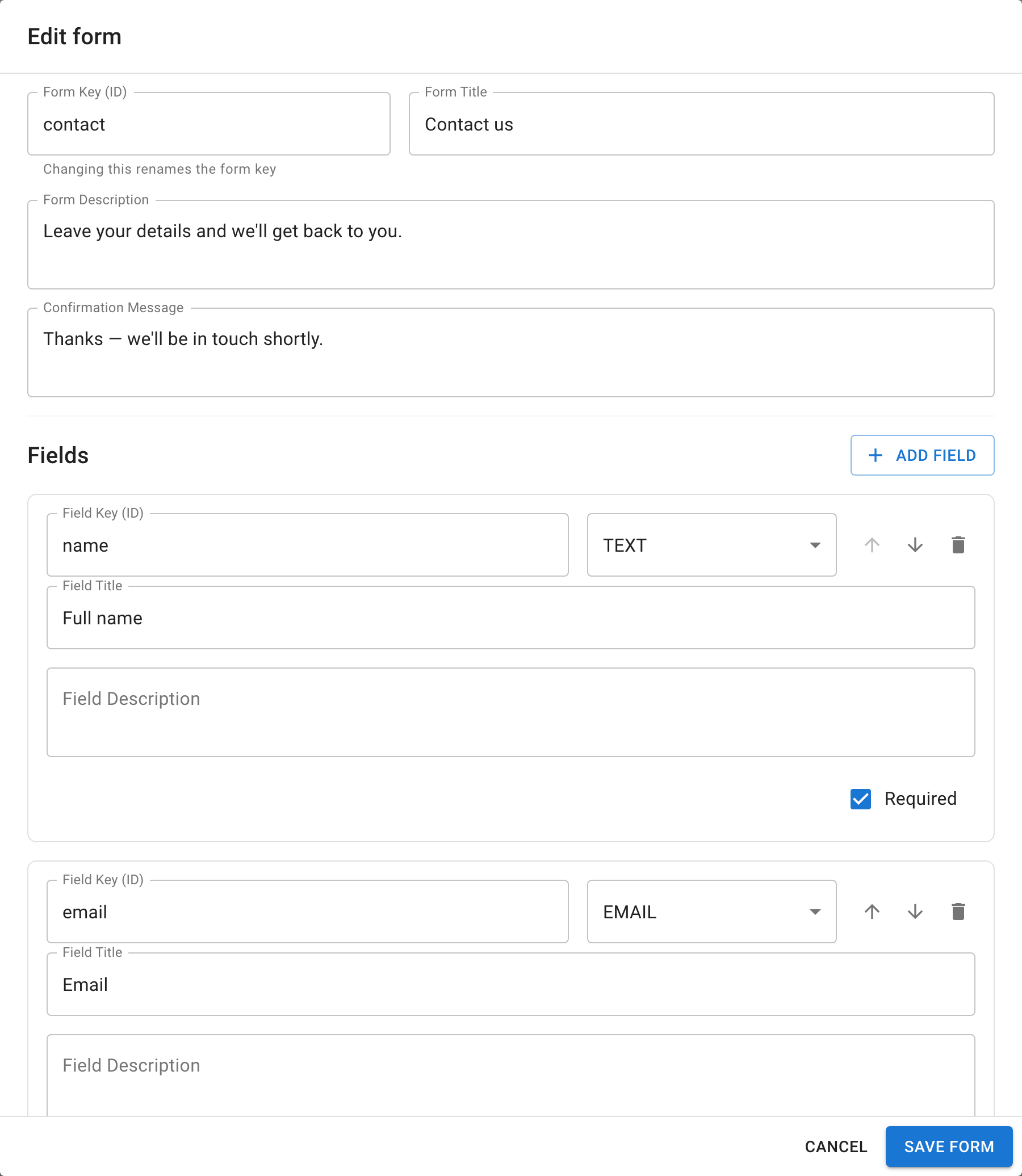Screen dimensions: 1022x1176
Task: Click the 'Edit form' dialog heading
Action: coord(75,36)
